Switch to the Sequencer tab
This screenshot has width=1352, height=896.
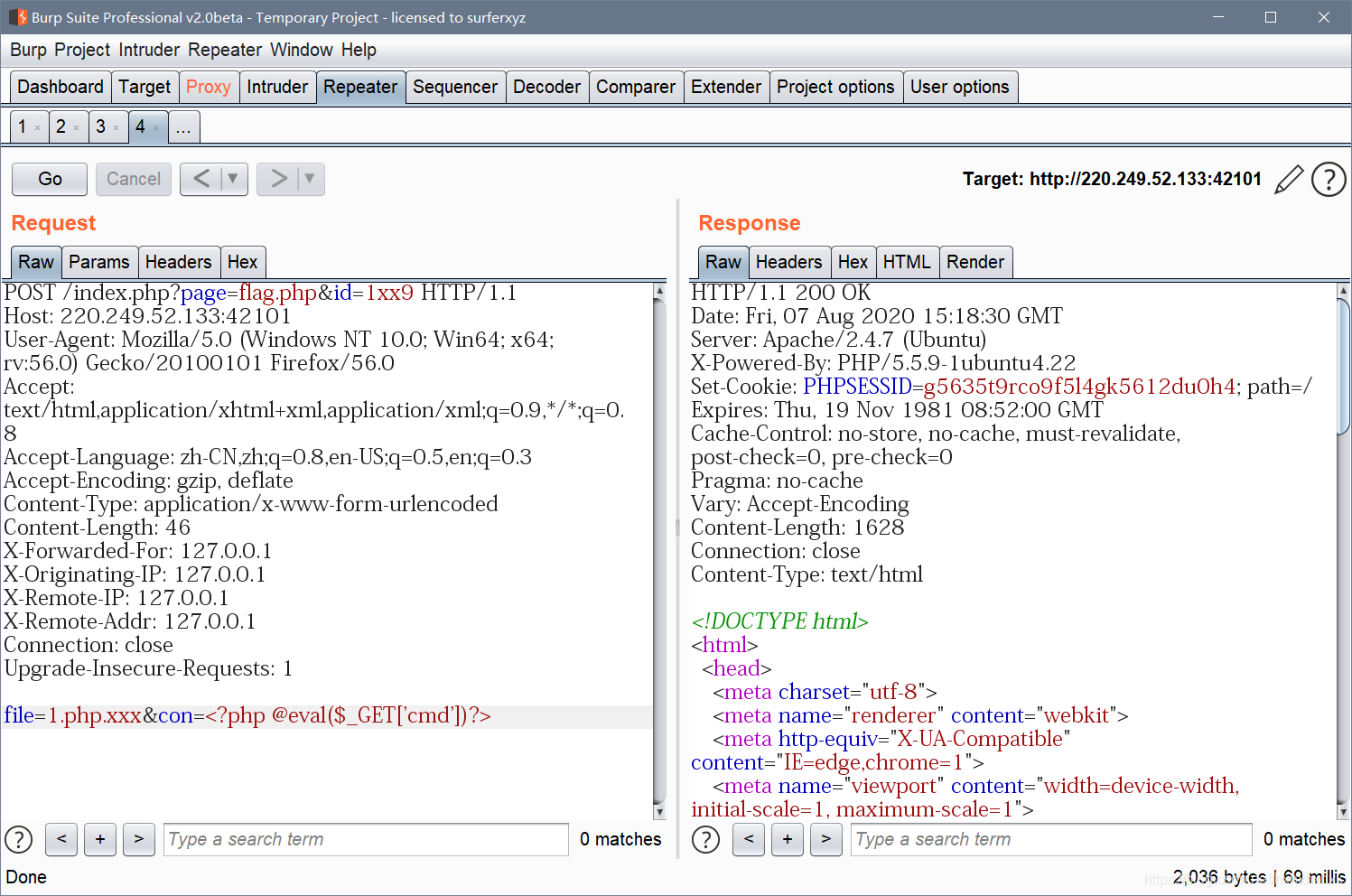click(x=455, y=87)
